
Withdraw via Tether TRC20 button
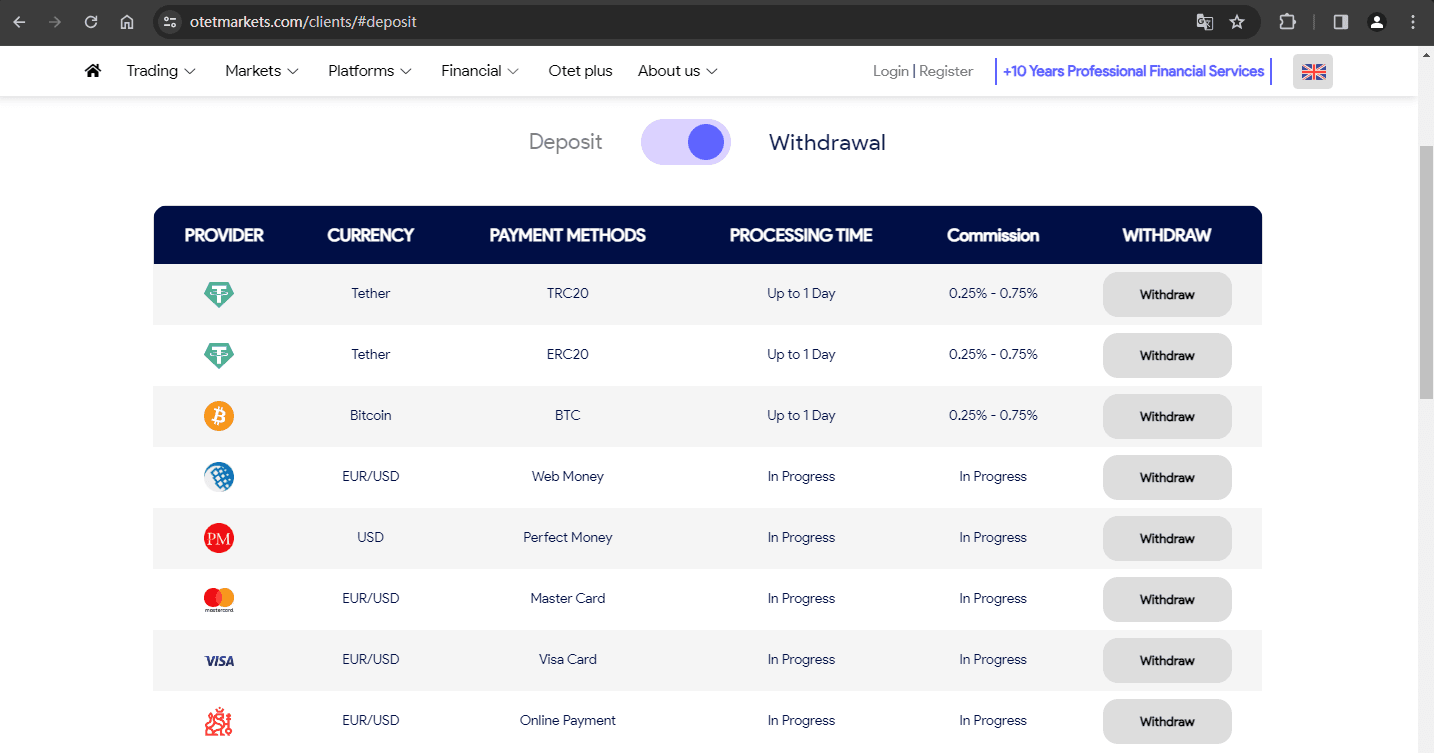1167,295
